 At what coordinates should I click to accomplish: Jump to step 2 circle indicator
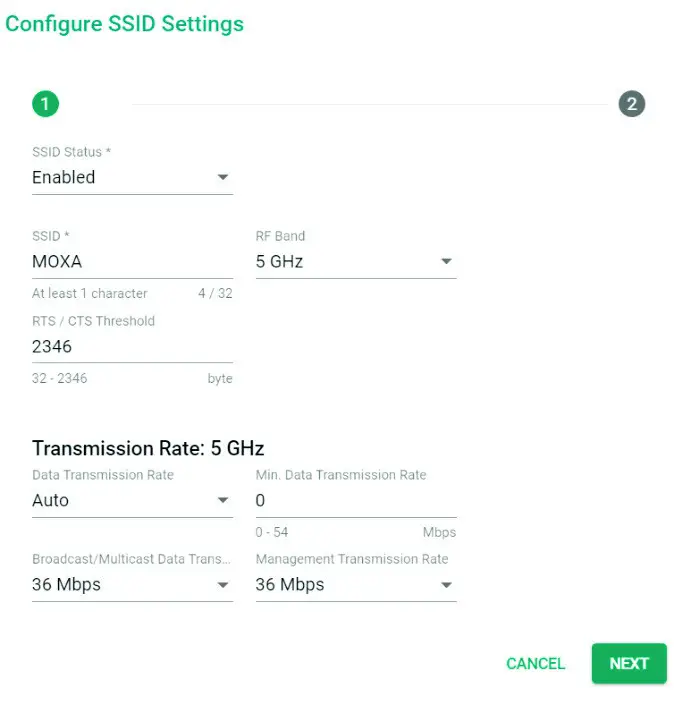pyautogui.click(x=631, y=103)
